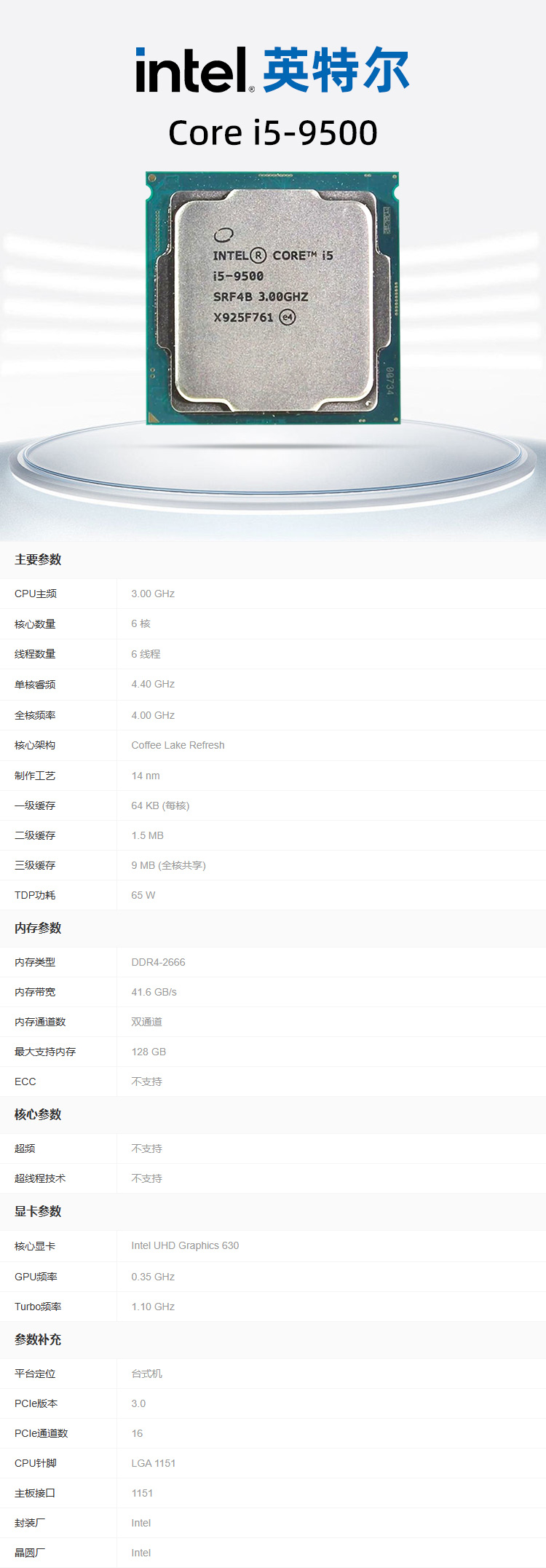Click the 线程数量 label

click(x=35, y=654)
